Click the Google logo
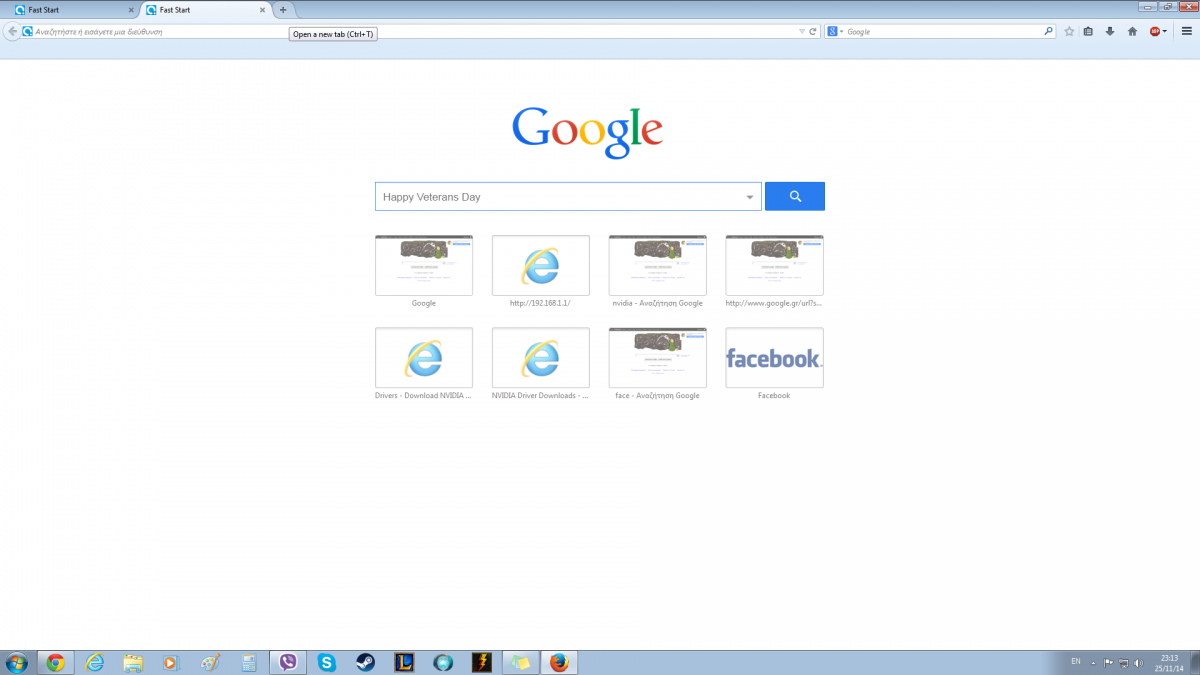This screenshot has width=1200, height=675. (x=587, y=131)
